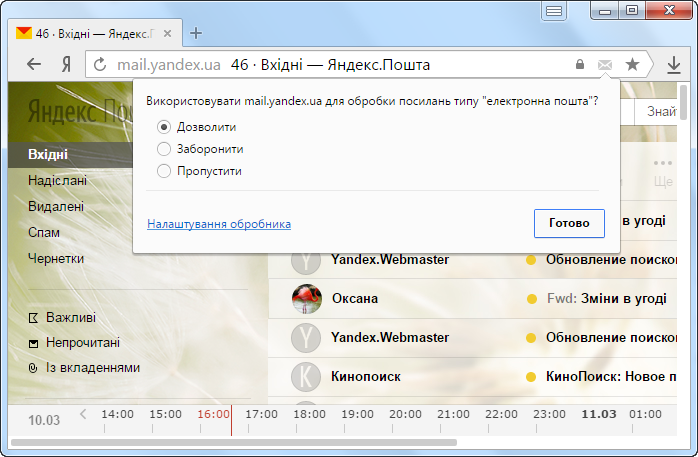Click the Яндекс Пошта logo
Screen dimensions: 698x457
click(80, 111)
